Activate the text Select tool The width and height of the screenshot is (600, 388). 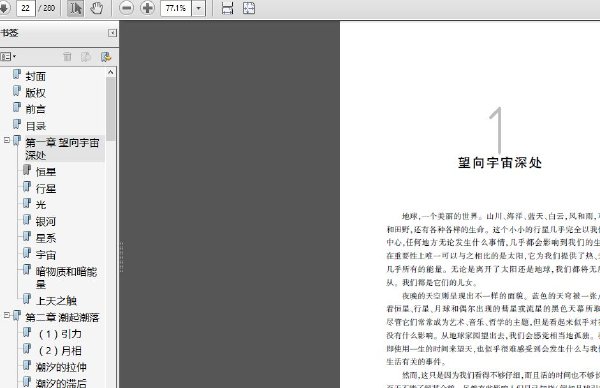pos(75,8)
